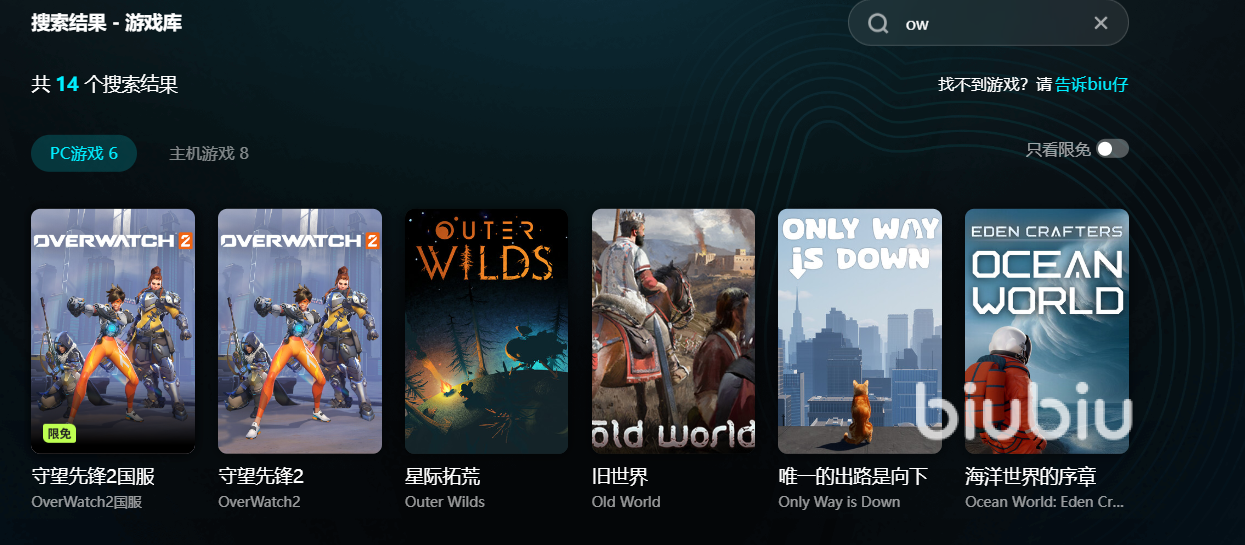The width and height of the screenshot is (1245, 545).
Task: Switch to the PC游戏 6 tab
Action: (84, 153)
